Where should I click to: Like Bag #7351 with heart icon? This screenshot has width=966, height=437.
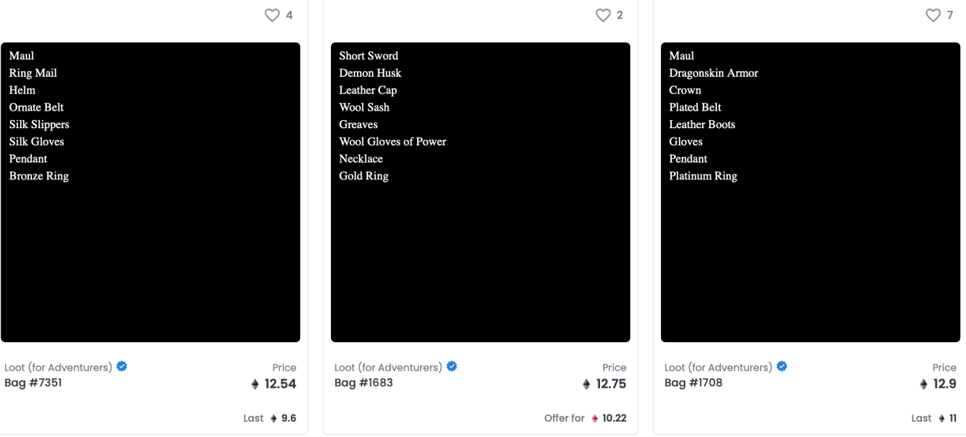click(x=272, y=15)
